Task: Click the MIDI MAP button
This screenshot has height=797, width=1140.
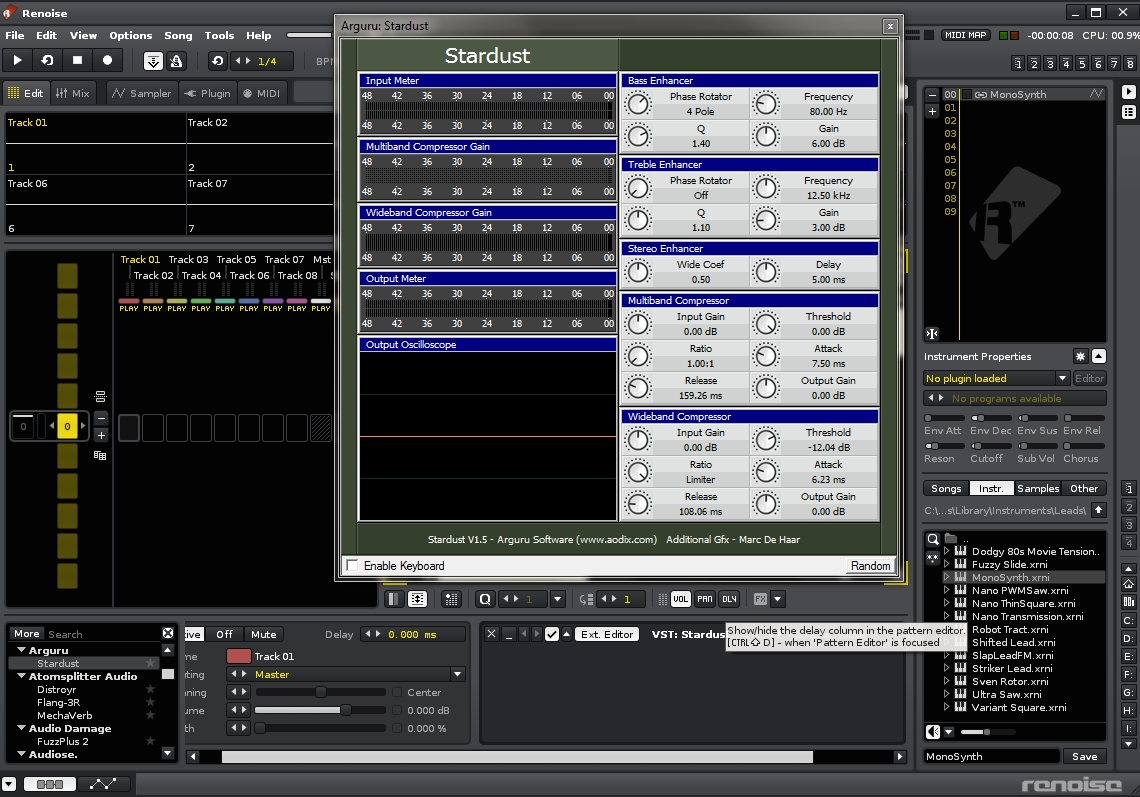Action: [x=966, y=35]
